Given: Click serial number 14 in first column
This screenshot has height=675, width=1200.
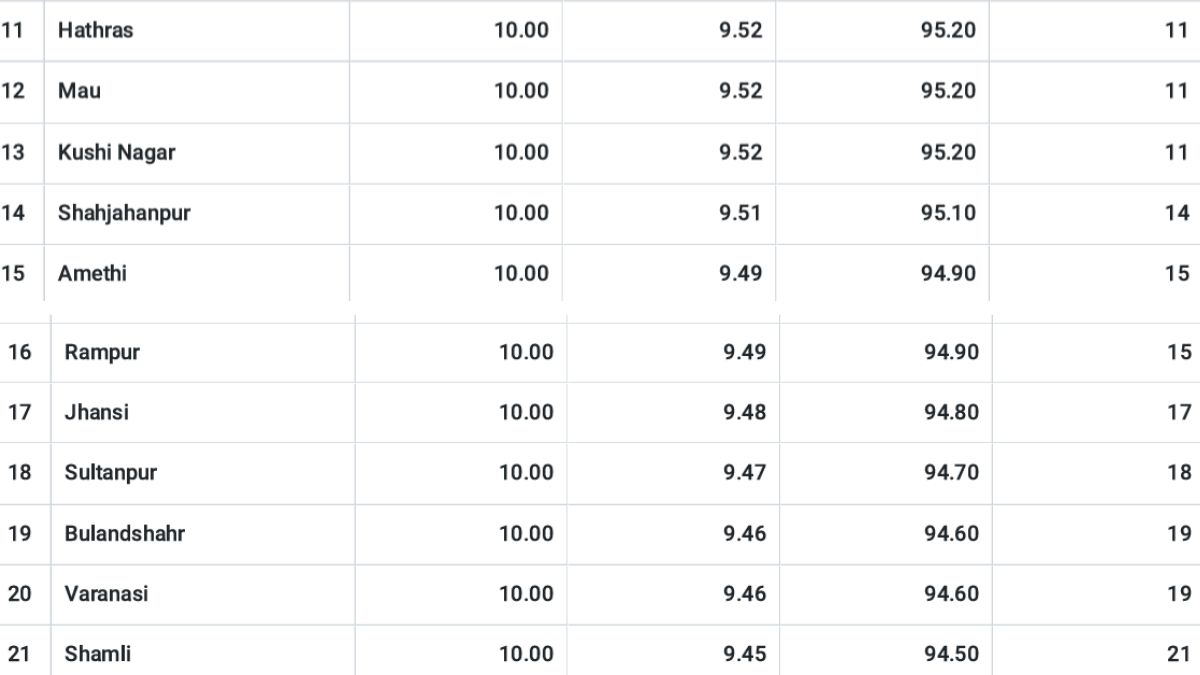Looking at the screenshot, I should point(12,213).
